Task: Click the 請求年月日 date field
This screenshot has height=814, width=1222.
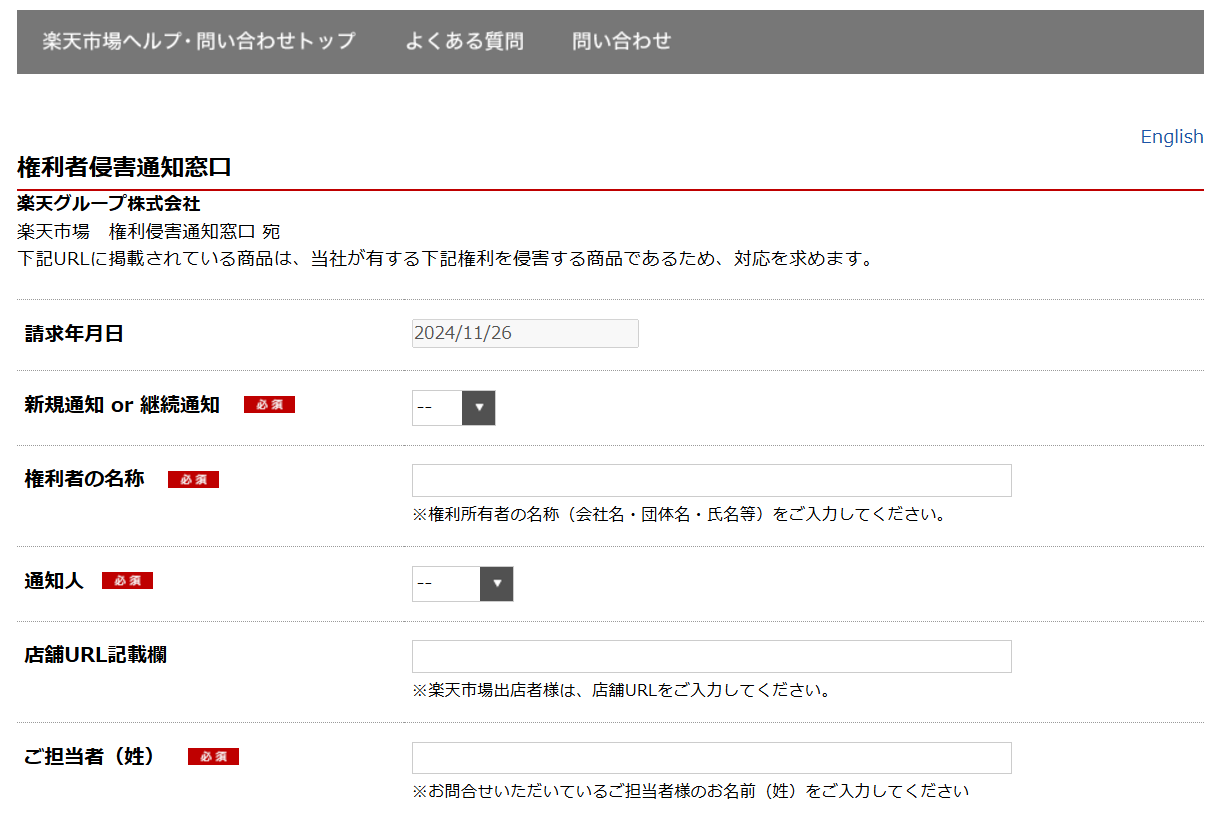Action: pos(525,333)
